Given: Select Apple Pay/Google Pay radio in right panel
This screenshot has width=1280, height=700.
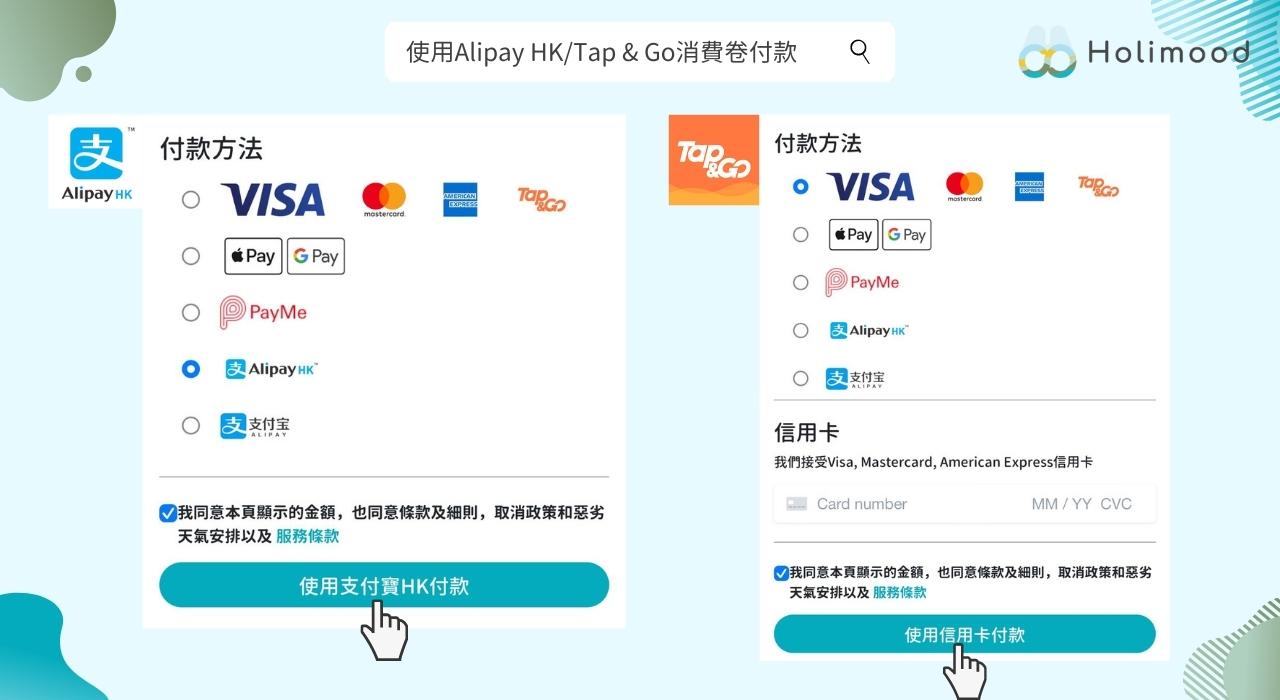Looking at the screenshot, I should pyautogui.click(x=800, y=235).
